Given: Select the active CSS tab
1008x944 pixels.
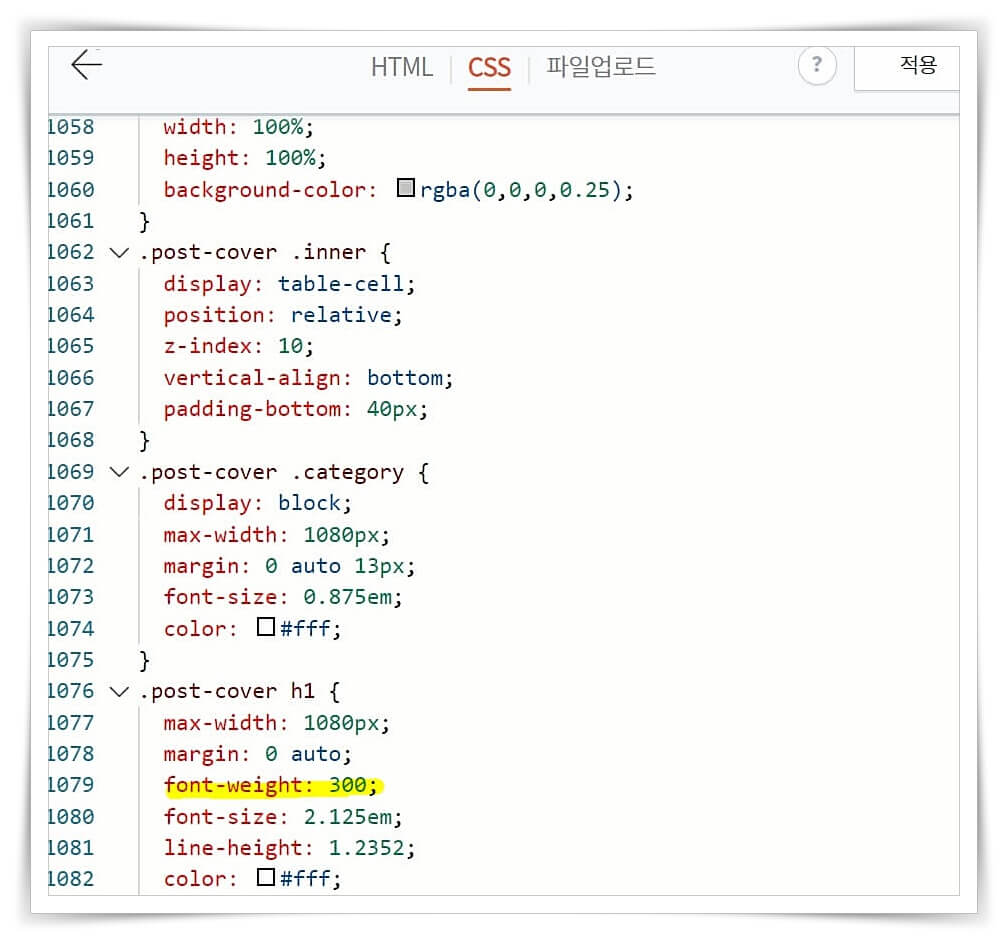Looking at the screenshot, I should 489,67.
